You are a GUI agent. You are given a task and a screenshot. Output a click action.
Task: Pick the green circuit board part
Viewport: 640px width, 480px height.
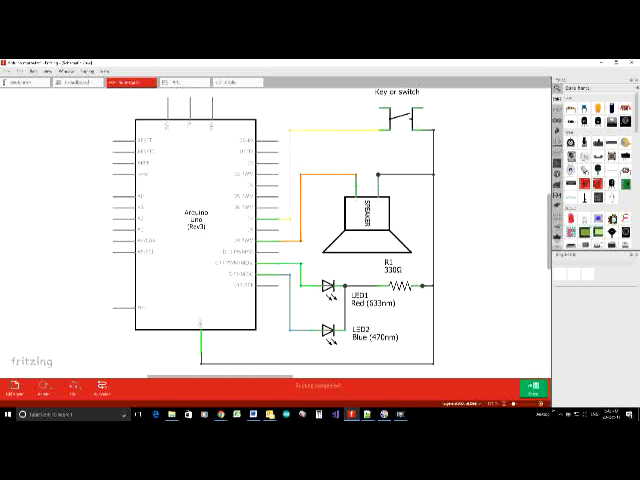coord(625,184)
